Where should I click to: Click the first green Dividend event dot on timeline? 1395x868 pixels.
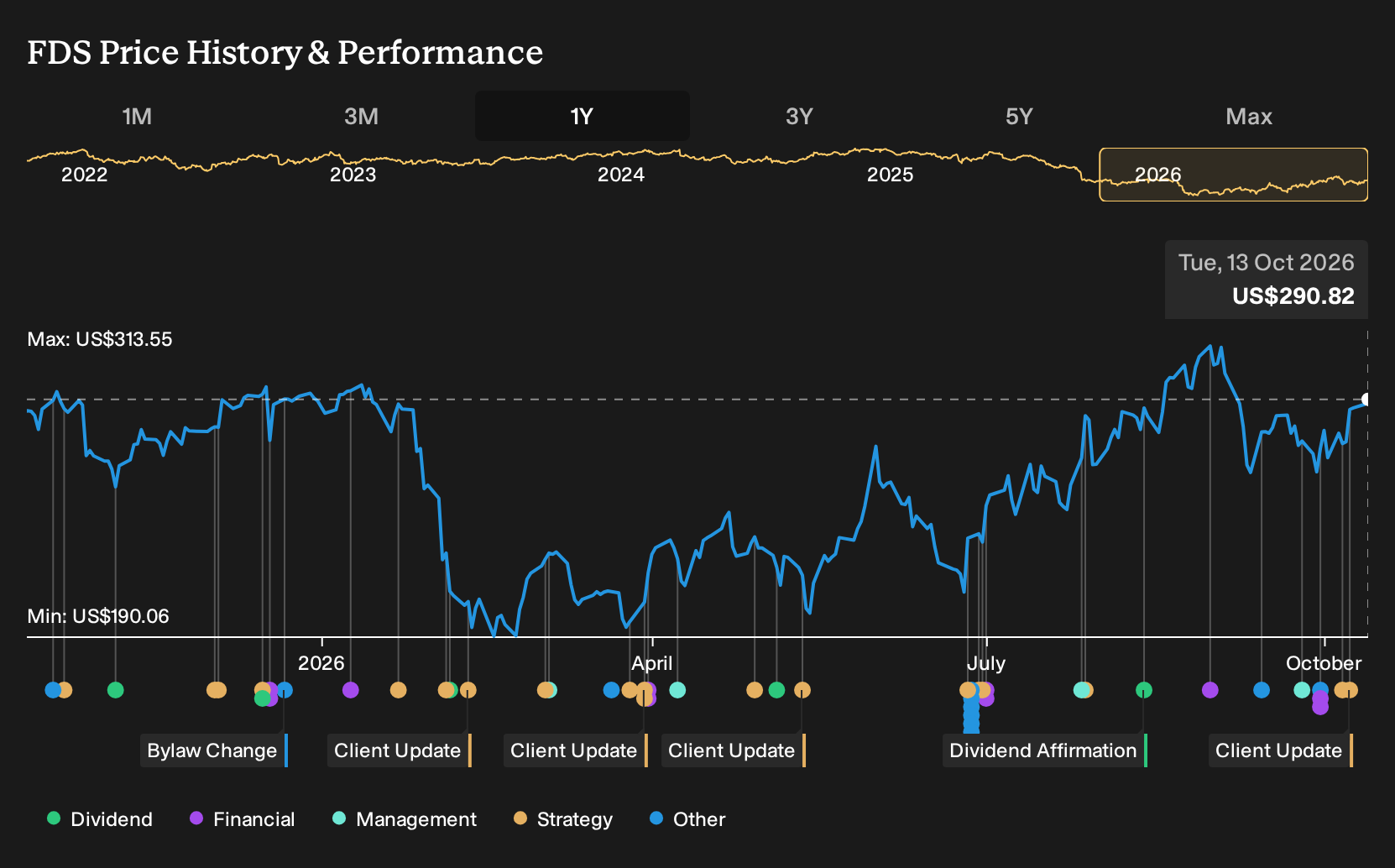(x=116, y=690)
